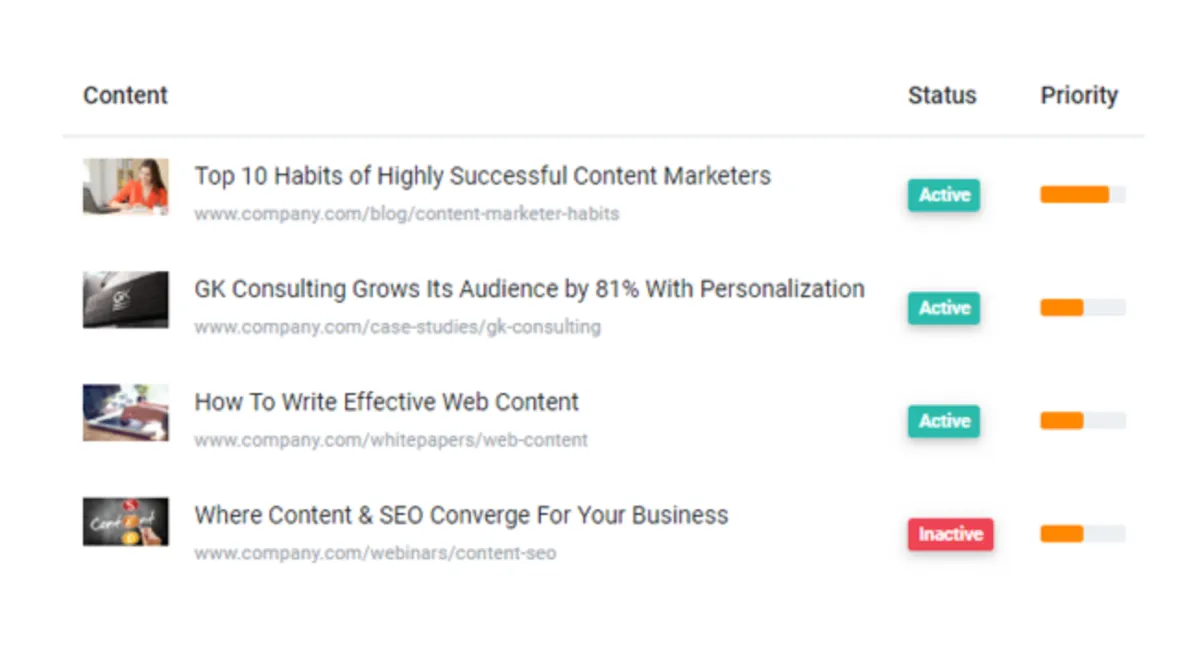Click priority bar on GK Consulting row

coord(1082,308)
